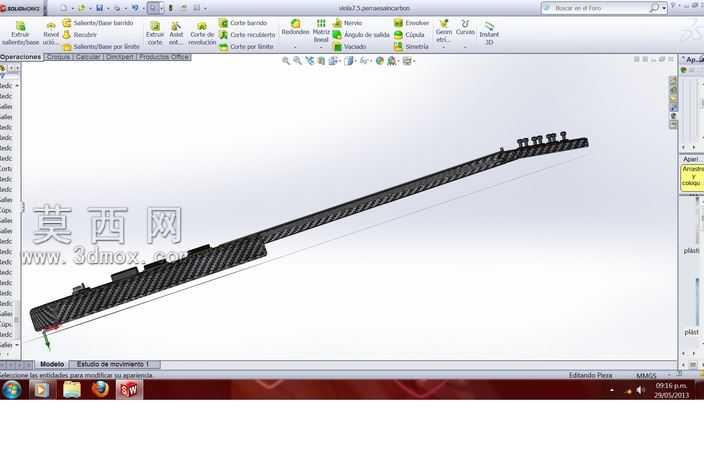Click the highlighted Select tool icon
The width and height of the screenshot is (704, 469).
click(153, 8)
